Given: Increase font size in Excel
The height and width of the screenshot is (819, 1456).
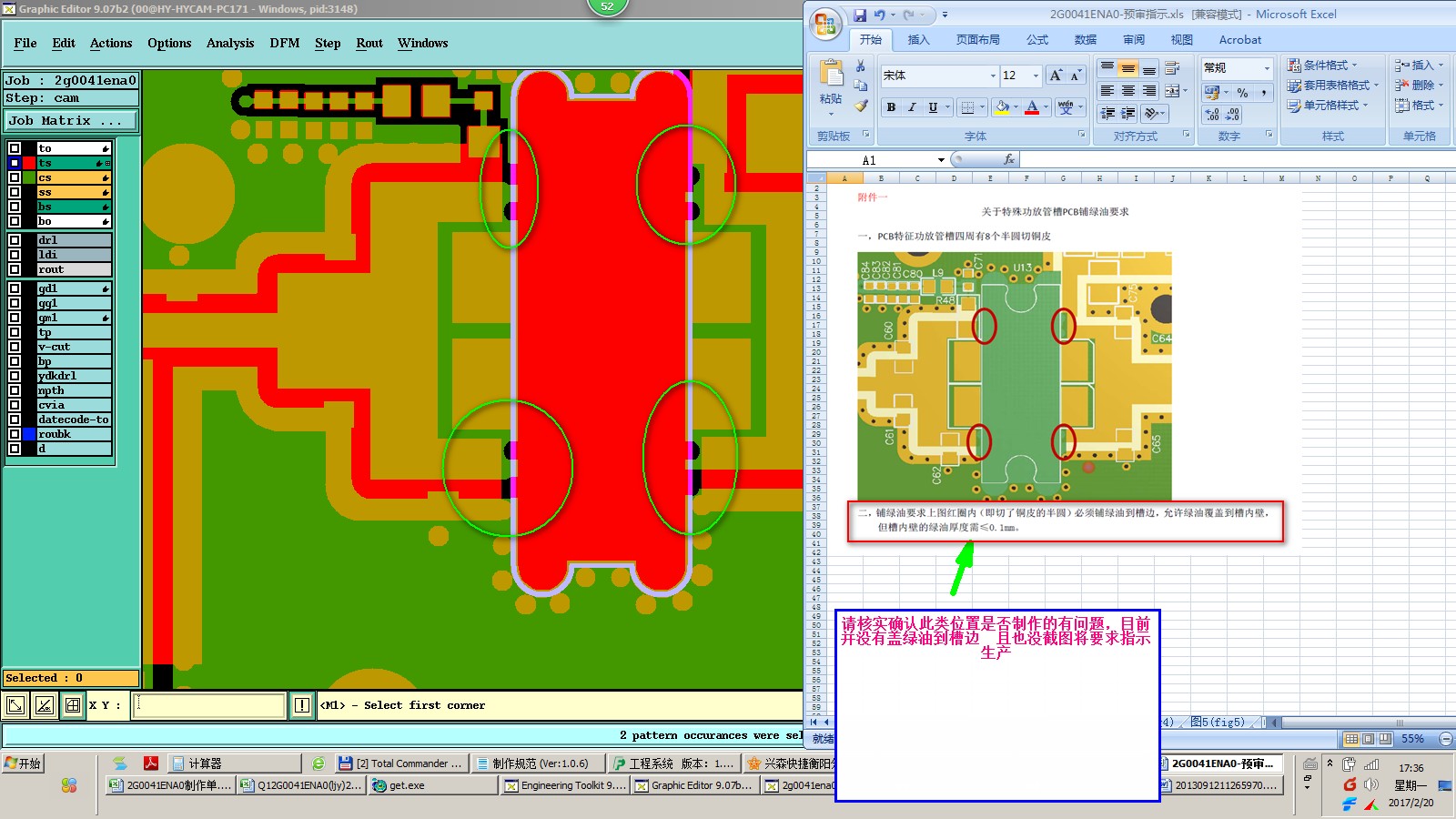Looking at the screenshot, I should click(1056, 76).
